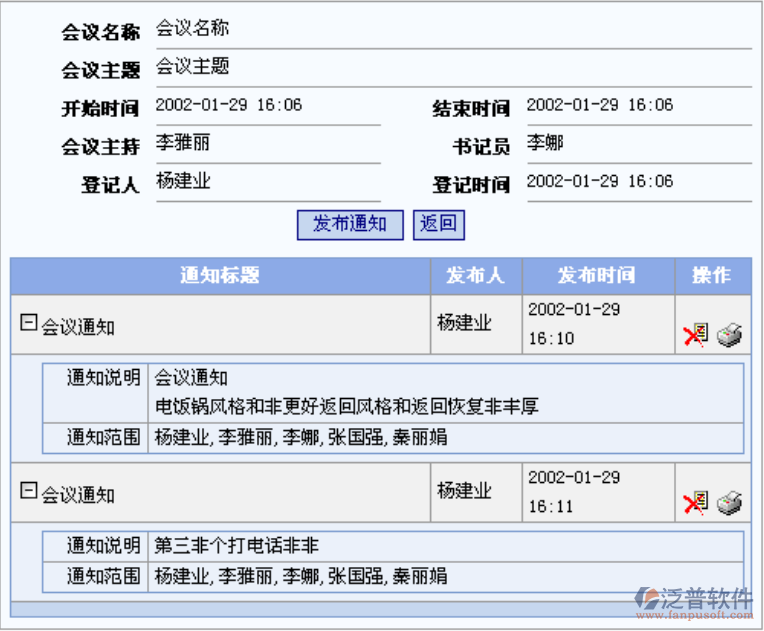Click the 结束时间 date value

pos(600,105)
